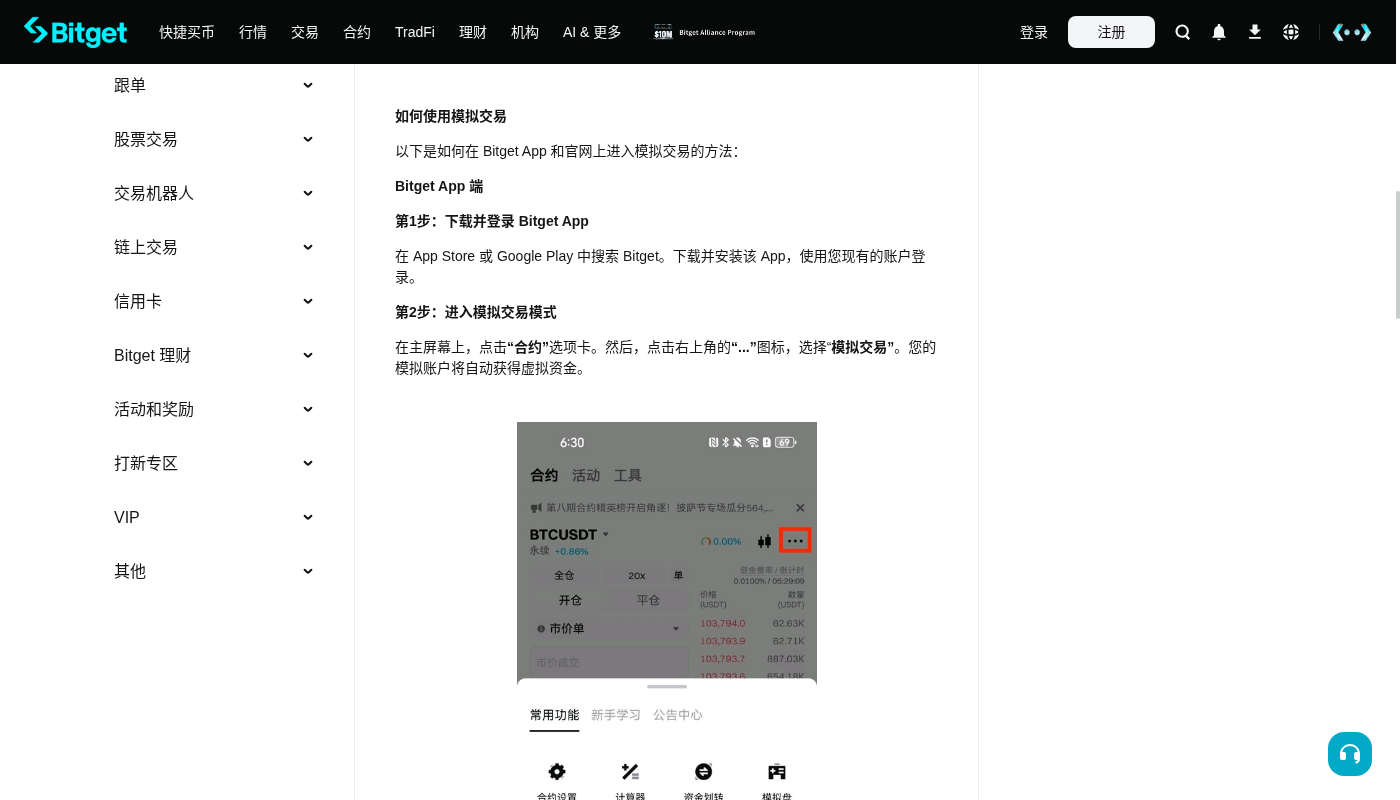This screenshot has height=800, width=1400.
Task: Click the 注册 register button
Action: 1111,32
